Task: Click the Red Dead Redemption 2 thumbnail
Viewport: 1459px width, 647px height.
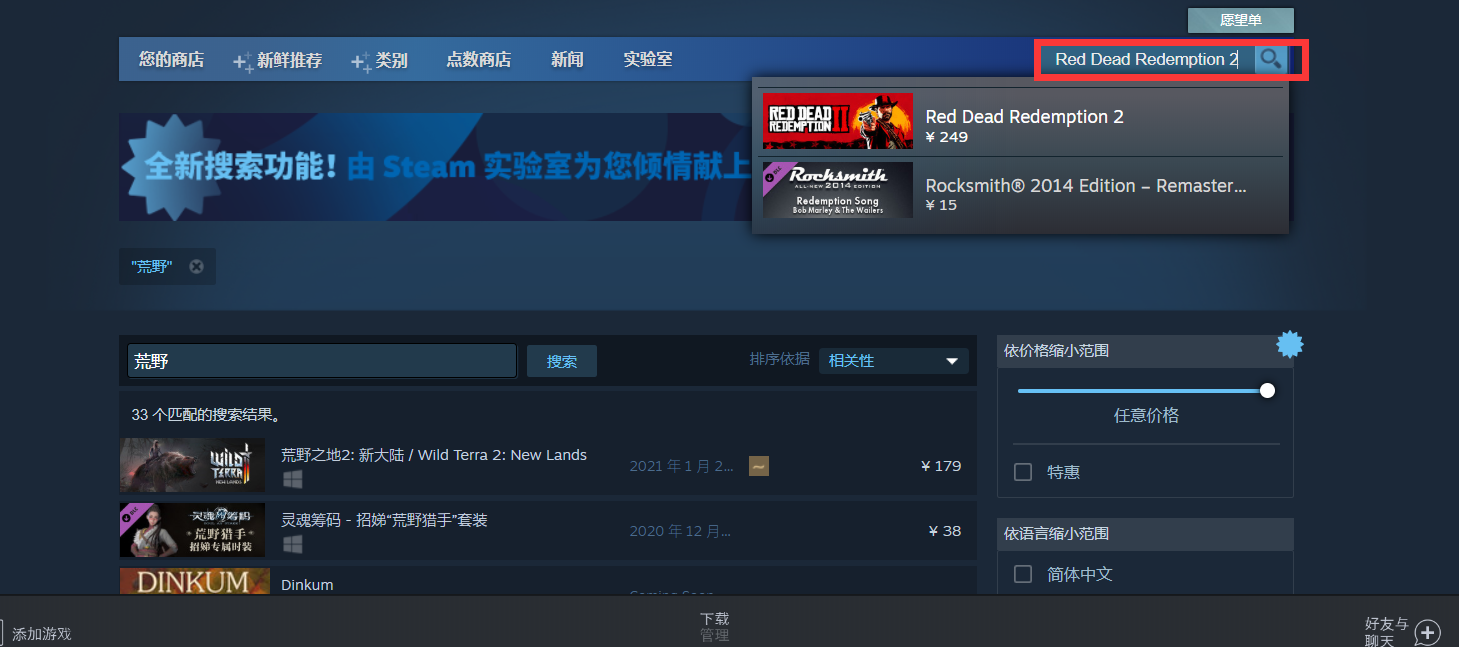Action: point(838,121)
